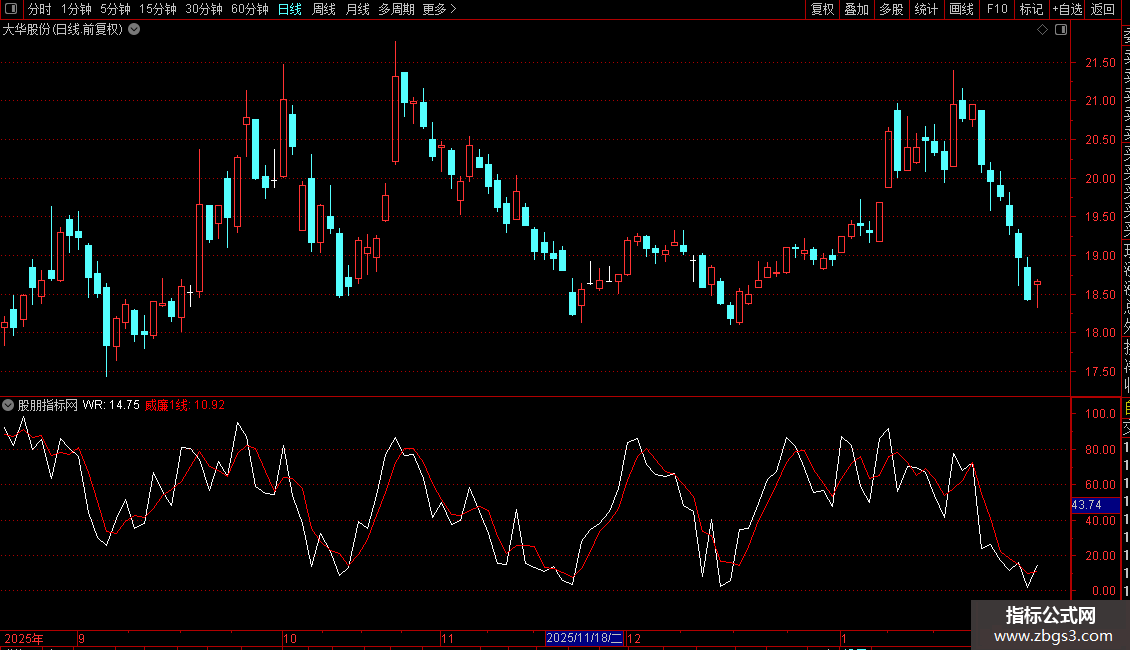This screenshot has height=650, width=1130.
Task: Select the 1分钟 period
Action: (x=76, y=9)
